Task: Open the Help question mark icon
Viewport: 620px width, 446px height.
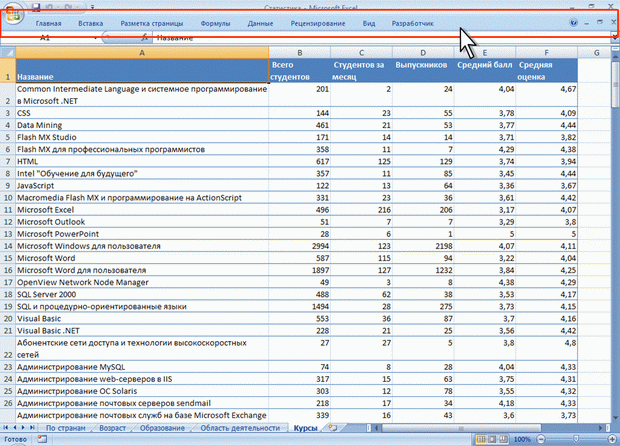Action: 573,23
